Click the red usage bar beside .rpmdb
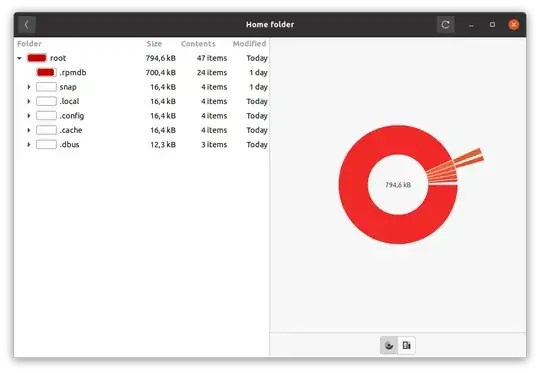Viewport: 540px width, 373px height. click(x=46, y=73)
